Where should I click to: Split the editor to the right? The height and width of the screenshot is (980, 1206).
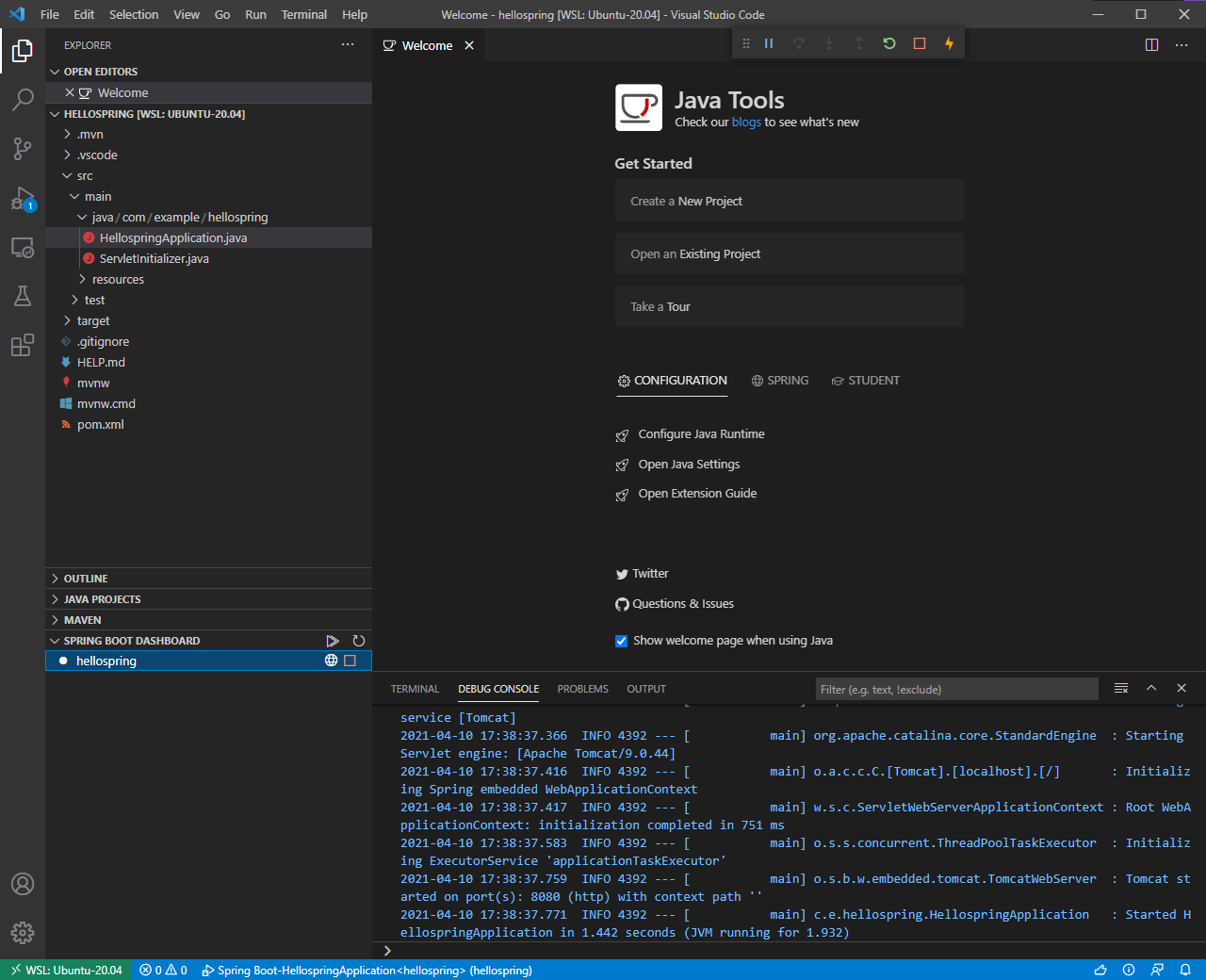[1151, 45]
